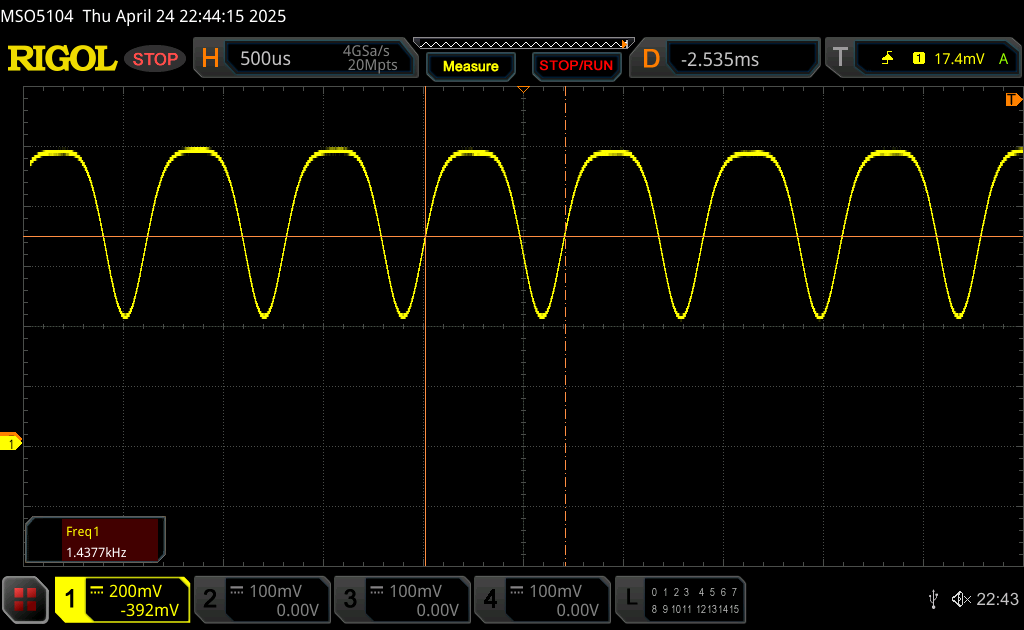Screen dimensions: 1024x630
Task: Click channel 1 -392mV offset value
Action: coord(150,610)
